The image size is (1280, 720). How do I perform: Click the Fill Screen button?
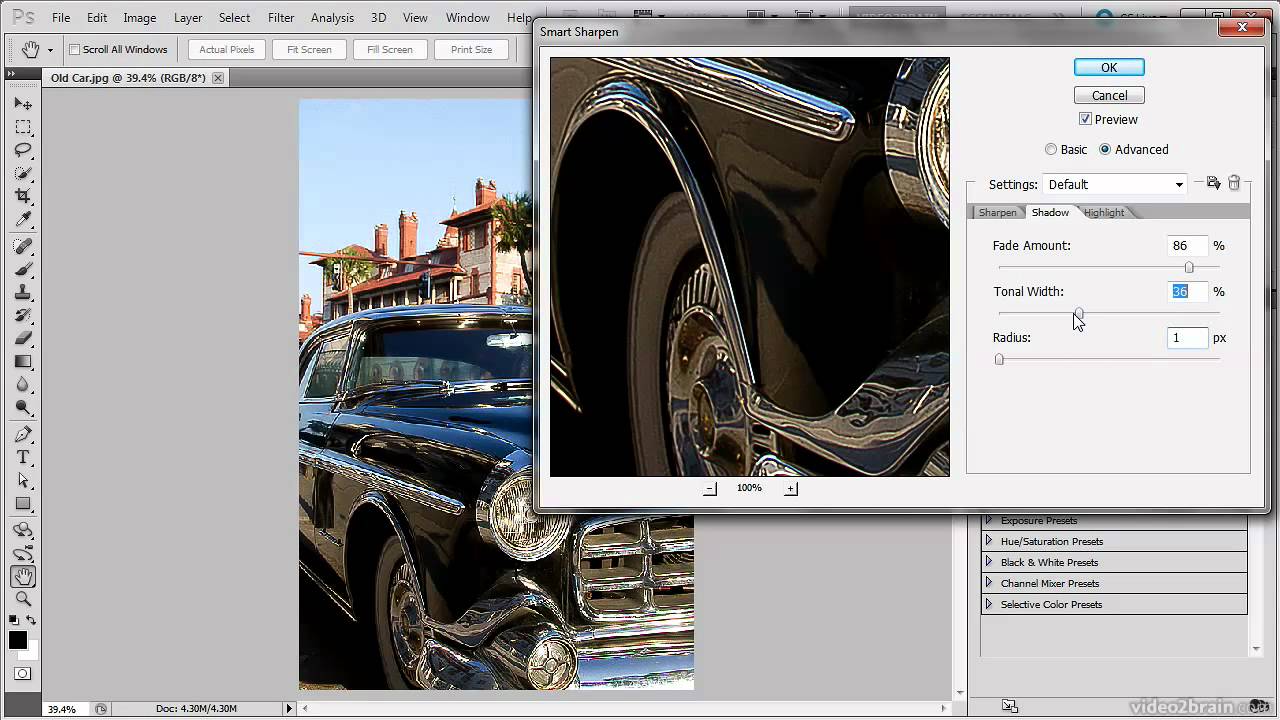click(390, 49)
